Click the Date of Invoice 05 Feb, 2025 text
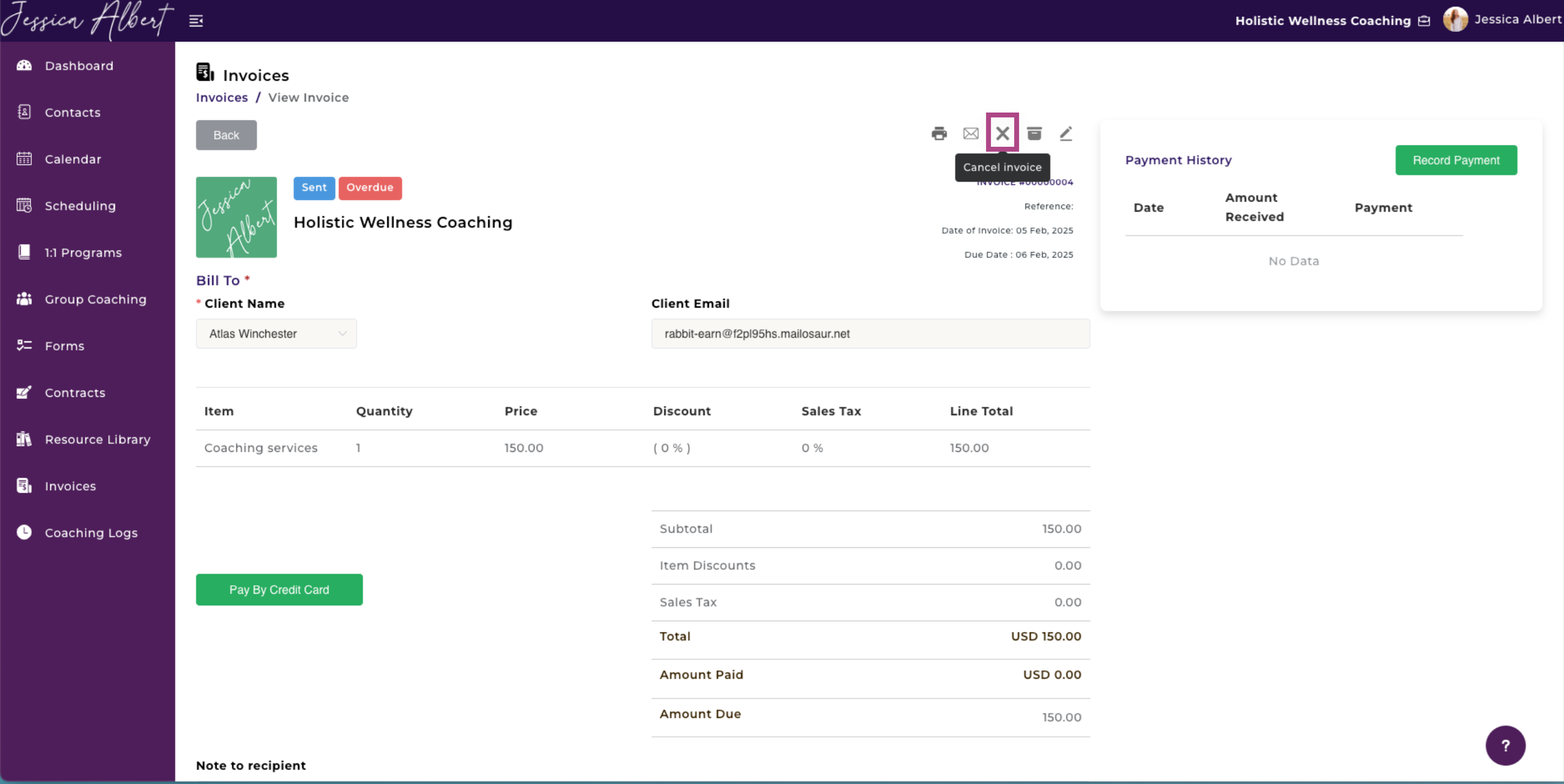The height and width of the screenshot is (784, 1564). tap(1007, 231)
